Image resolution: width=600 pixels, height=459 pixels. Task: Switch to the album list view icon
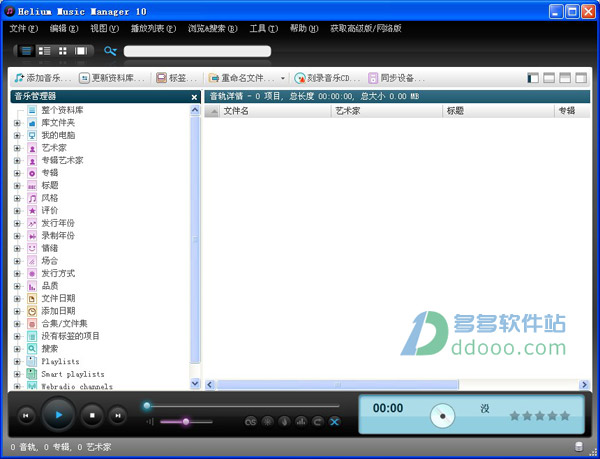(x=44, y=51)
